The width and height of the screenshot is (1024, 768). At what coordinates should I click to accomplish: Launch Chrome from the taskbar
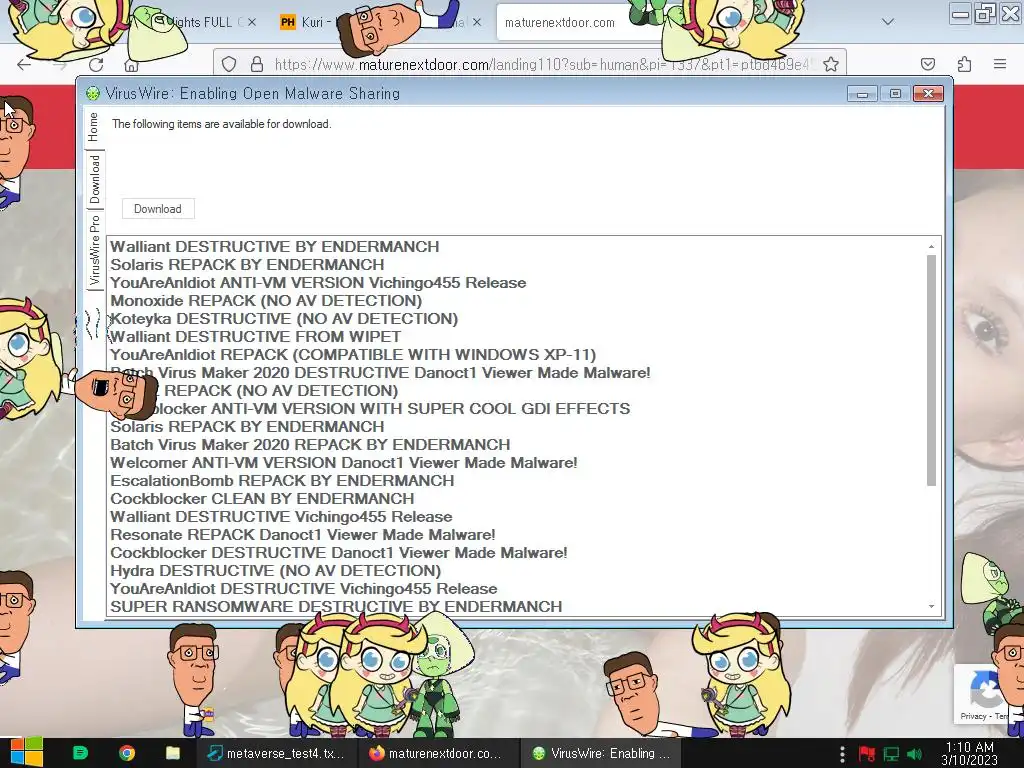[127, 753]
